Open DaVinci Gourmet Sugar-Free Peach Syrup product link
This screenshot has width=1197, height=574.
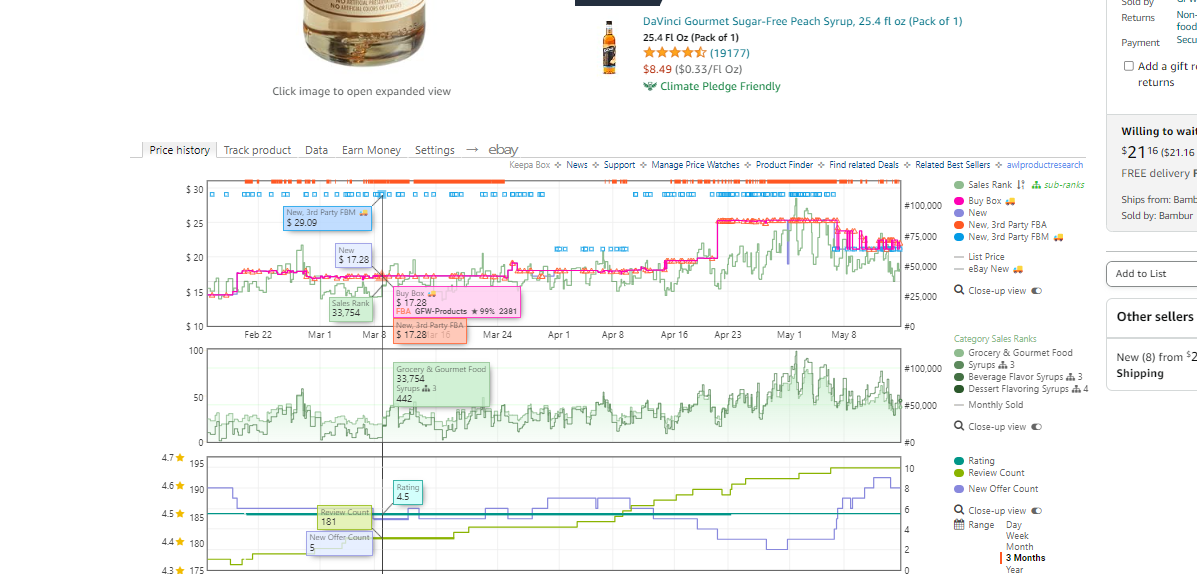click(x=802, y=21)
